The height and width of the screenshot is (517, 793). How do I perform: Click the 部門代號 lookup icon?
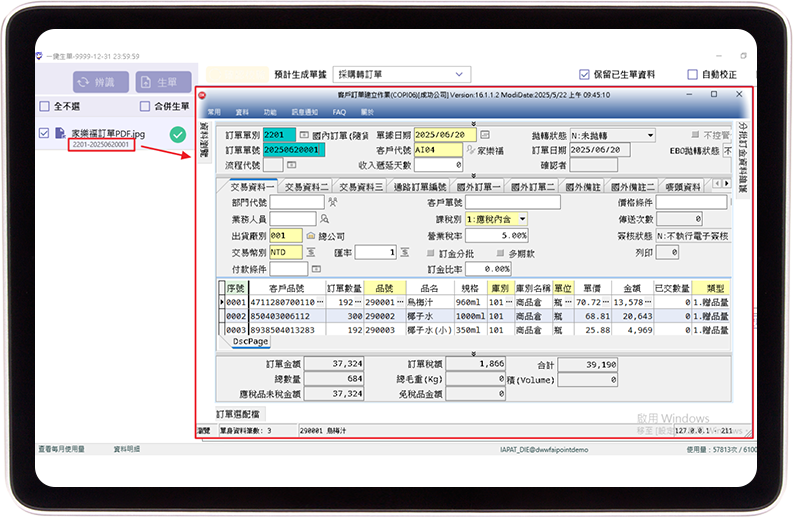pyautogui.click(x=332, y=202)
